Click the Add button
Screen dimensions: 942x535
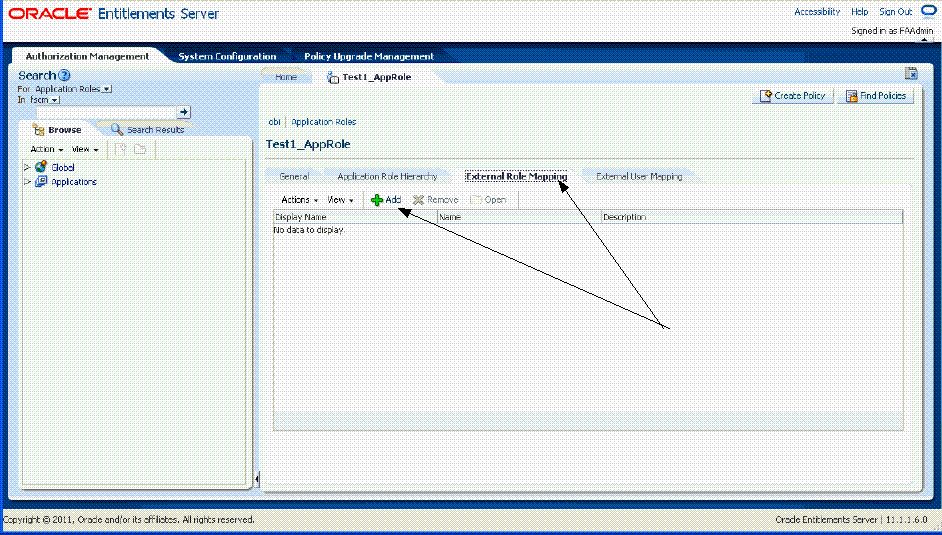coord(386,200)
